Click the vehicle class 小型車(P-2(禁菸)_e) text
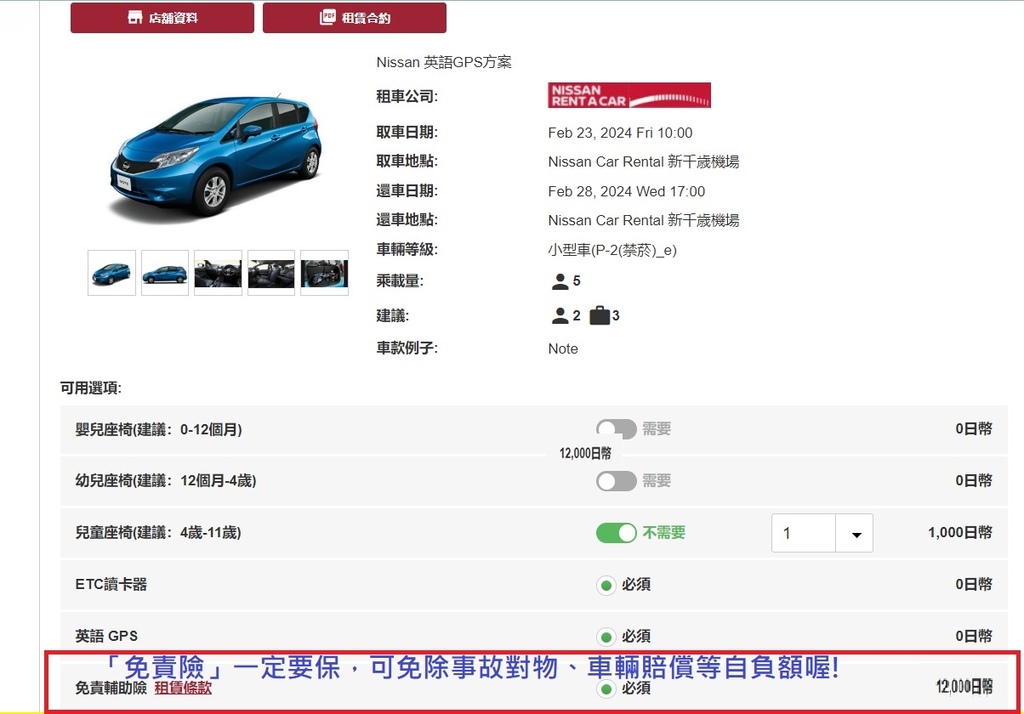Screen dimensions: 1024x714 click(612, 250)
